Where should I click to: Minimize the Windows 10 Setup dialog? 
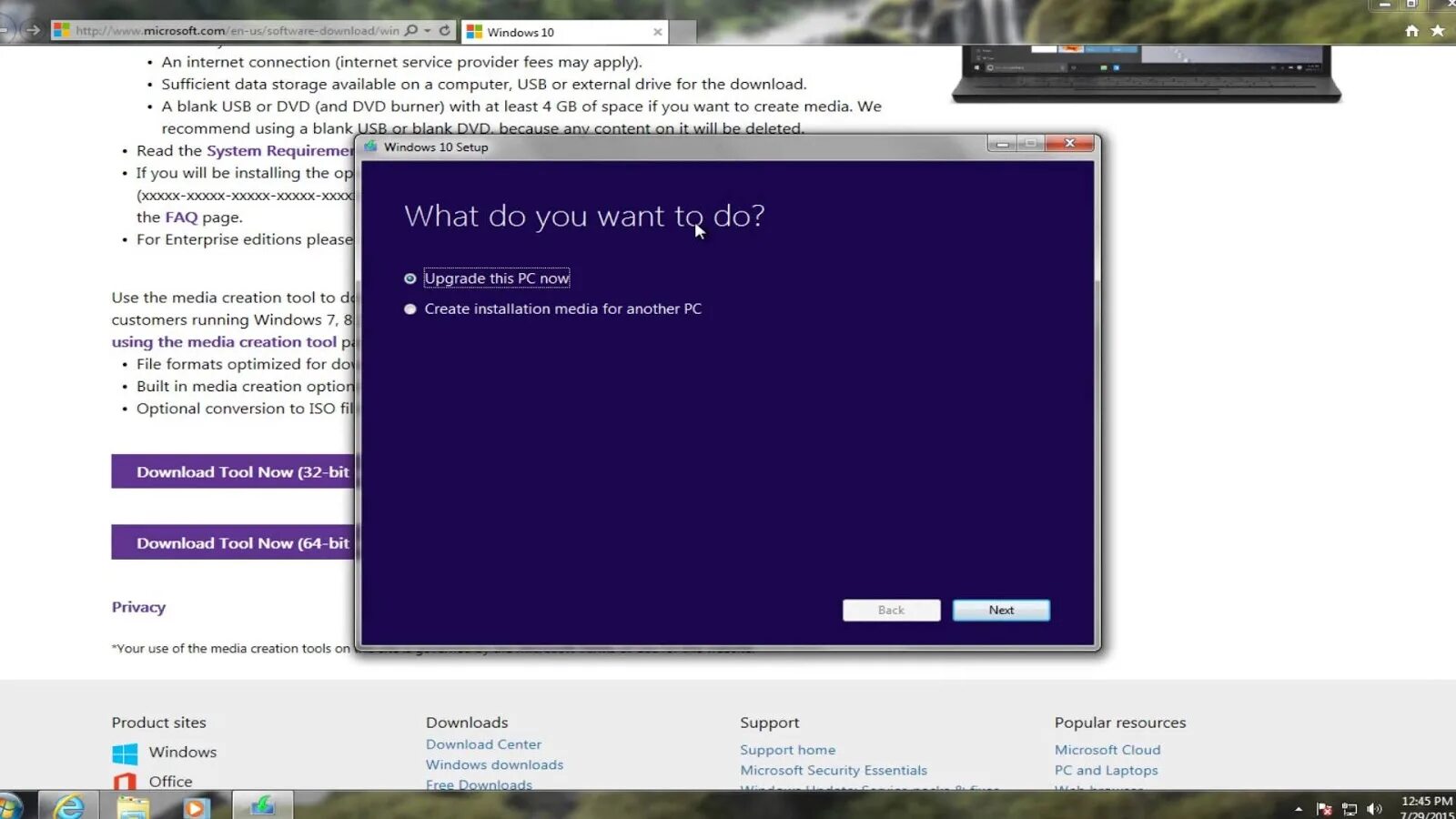pyautogui.click(x=1002, y=144)
